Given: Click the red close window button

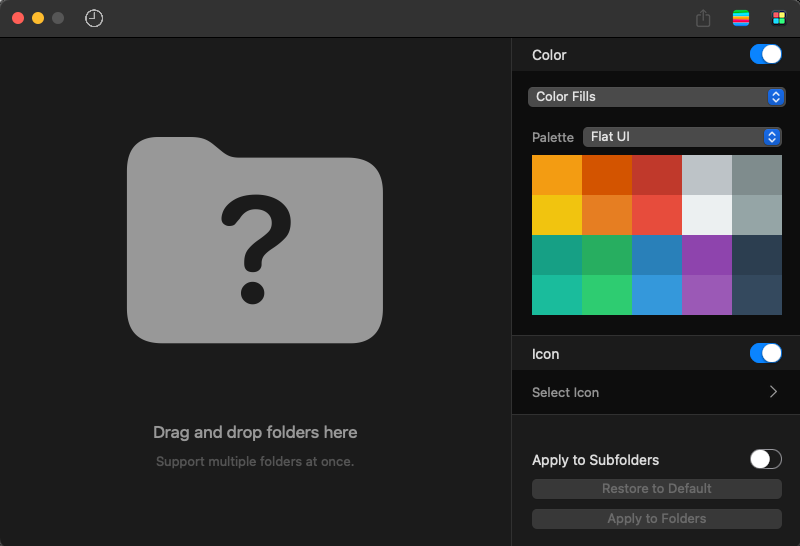Looking at the screenshot, I should click(18, 18).
